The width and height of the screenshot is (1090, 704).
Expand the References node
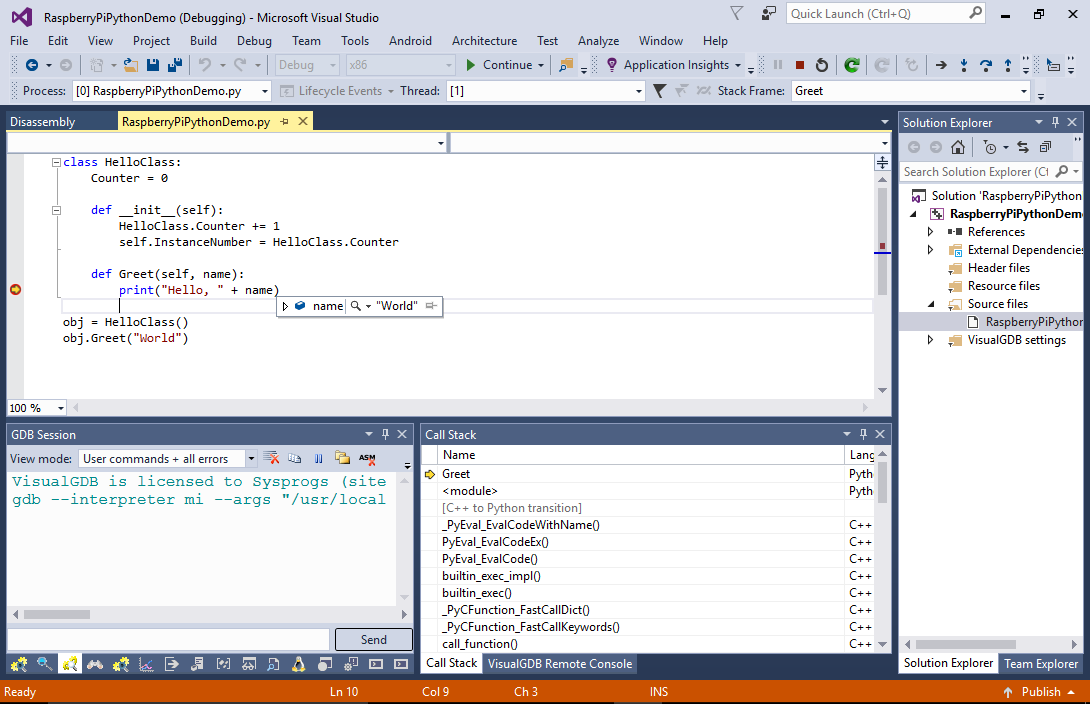930,231
